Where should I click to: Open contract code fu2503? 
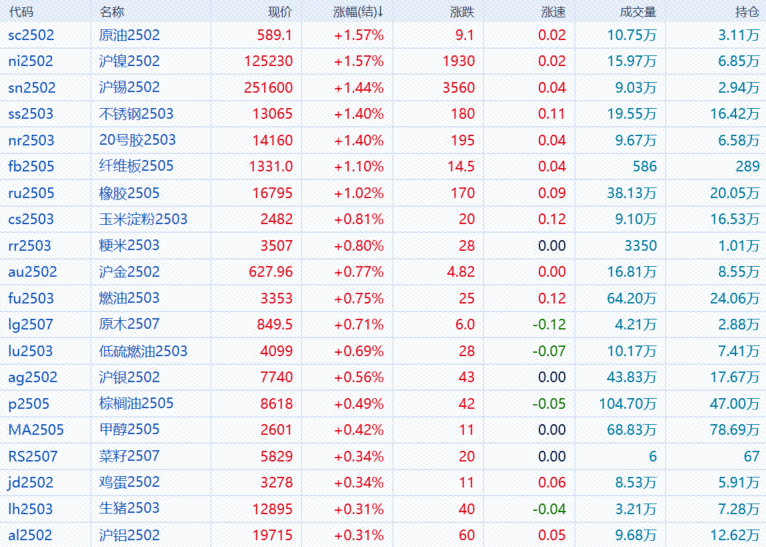(x=31, y=298)
